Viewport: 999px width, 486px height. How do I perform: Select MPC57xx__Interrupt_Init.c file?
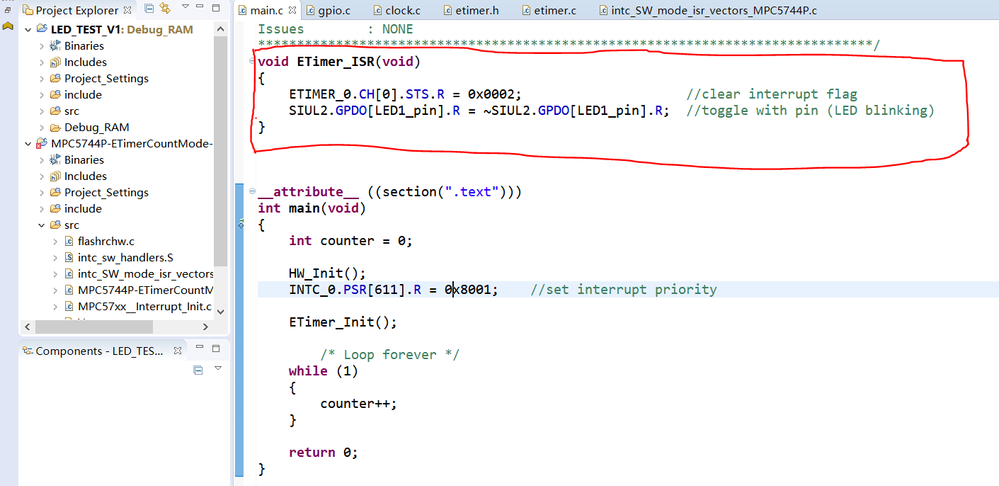pos(145,306)
